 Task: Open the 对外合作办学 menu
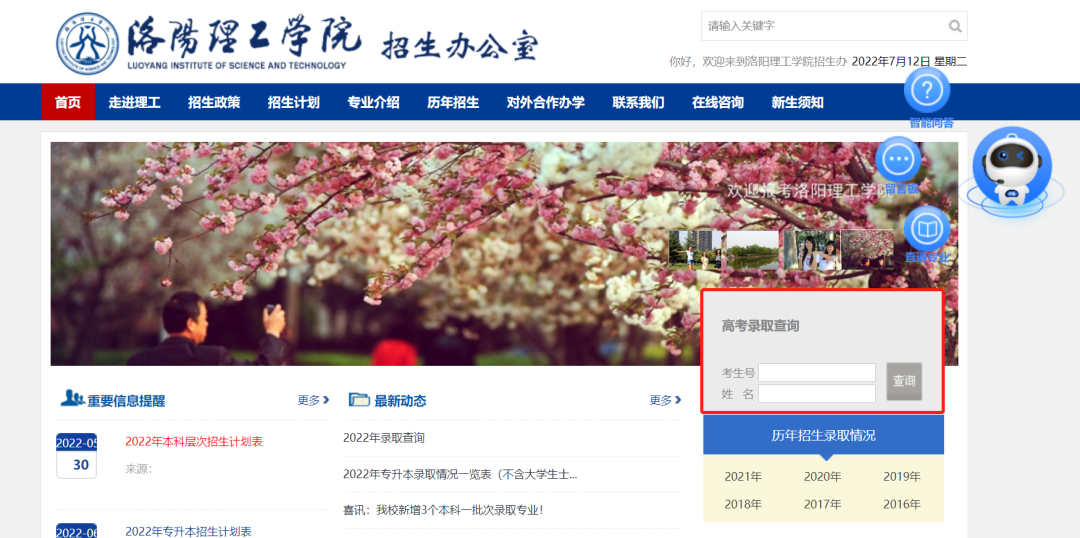click(546, 103)
